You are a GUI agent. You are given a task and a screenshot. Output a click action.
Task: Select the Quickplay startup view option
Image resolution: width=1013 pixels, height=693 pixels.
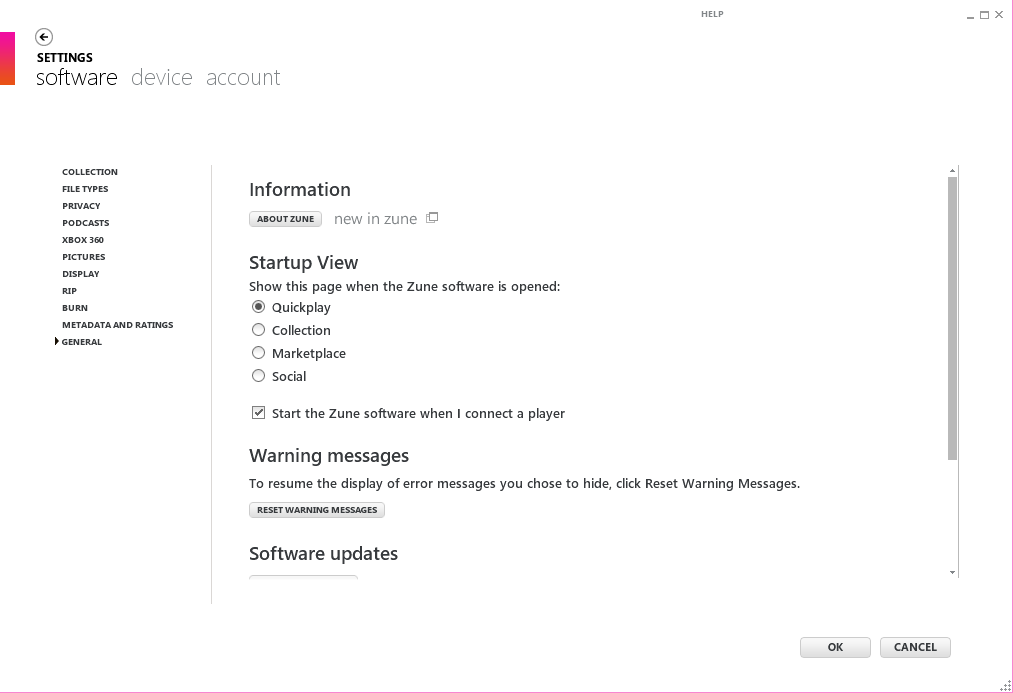coord(259,307)
